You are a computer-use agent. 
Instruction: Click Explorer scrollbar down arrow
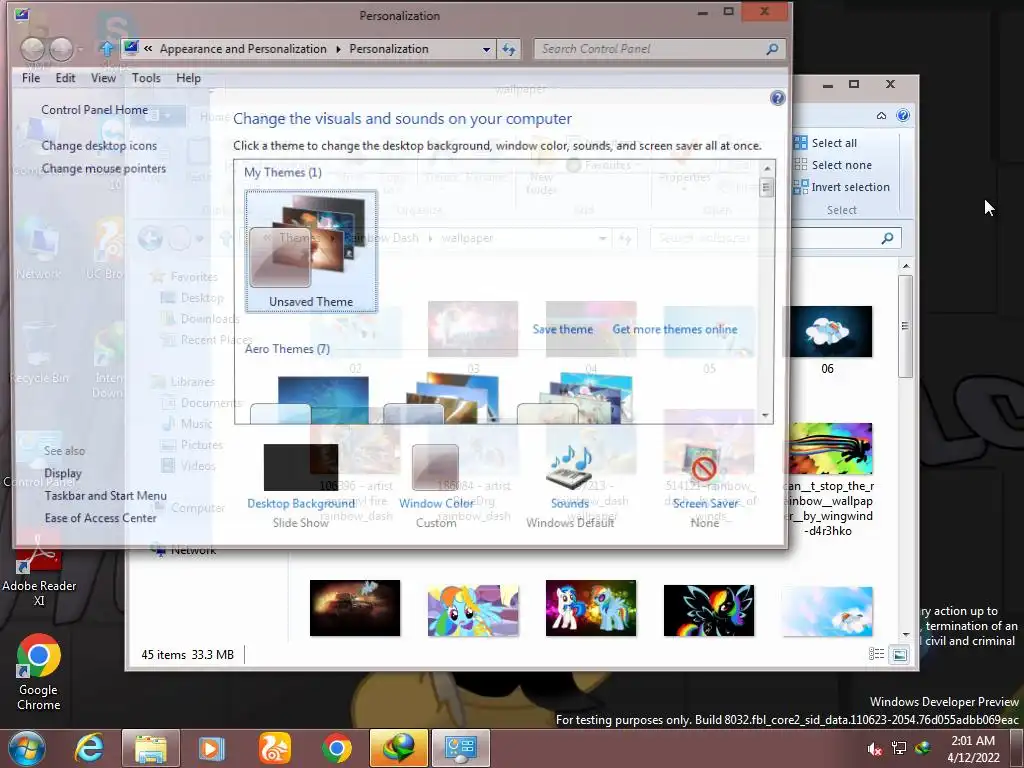[x=906, y=635]
